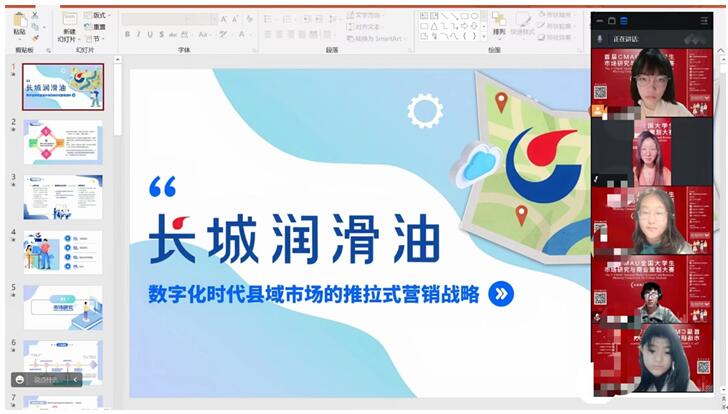This screenshot has width=728, height=414.
Task: Apply text shadow with the S icon
Action: click(161, 34)
